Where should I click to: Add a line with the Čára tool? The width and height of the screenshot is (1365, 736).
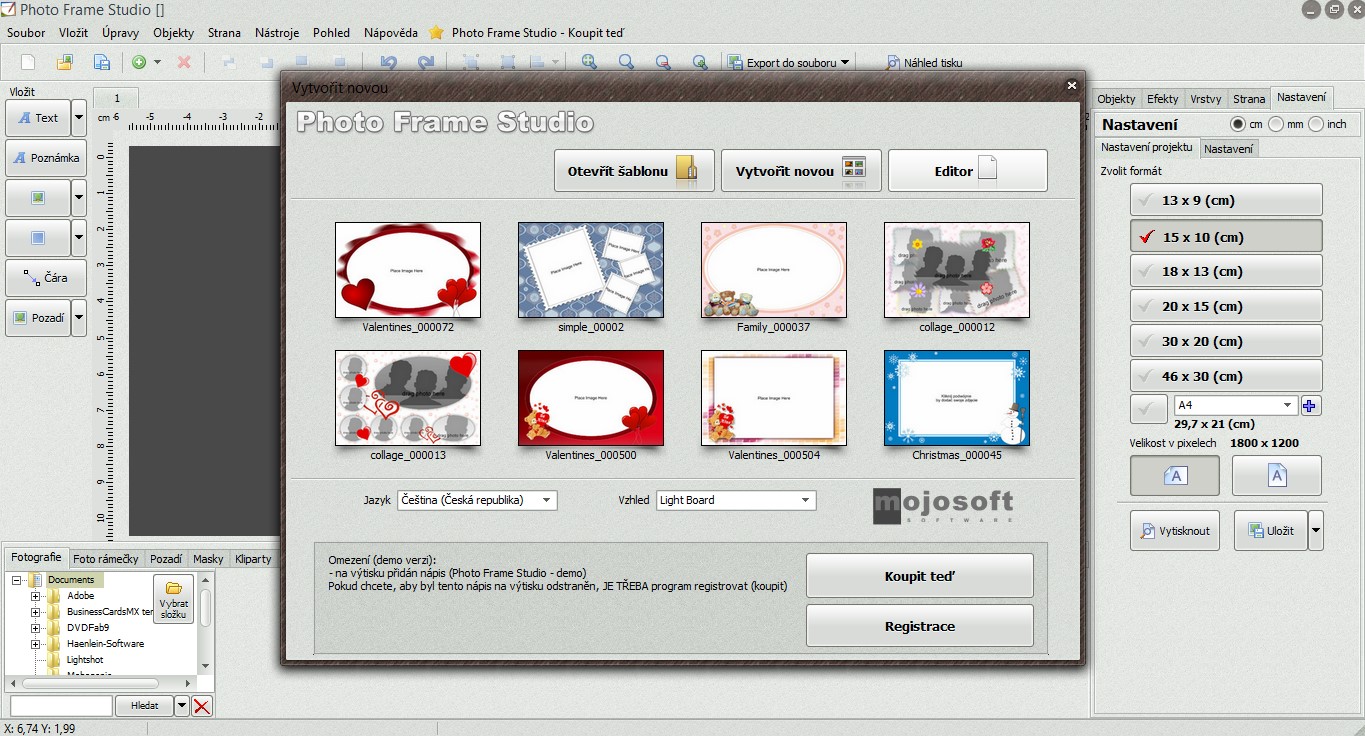[x=46, y=278]
